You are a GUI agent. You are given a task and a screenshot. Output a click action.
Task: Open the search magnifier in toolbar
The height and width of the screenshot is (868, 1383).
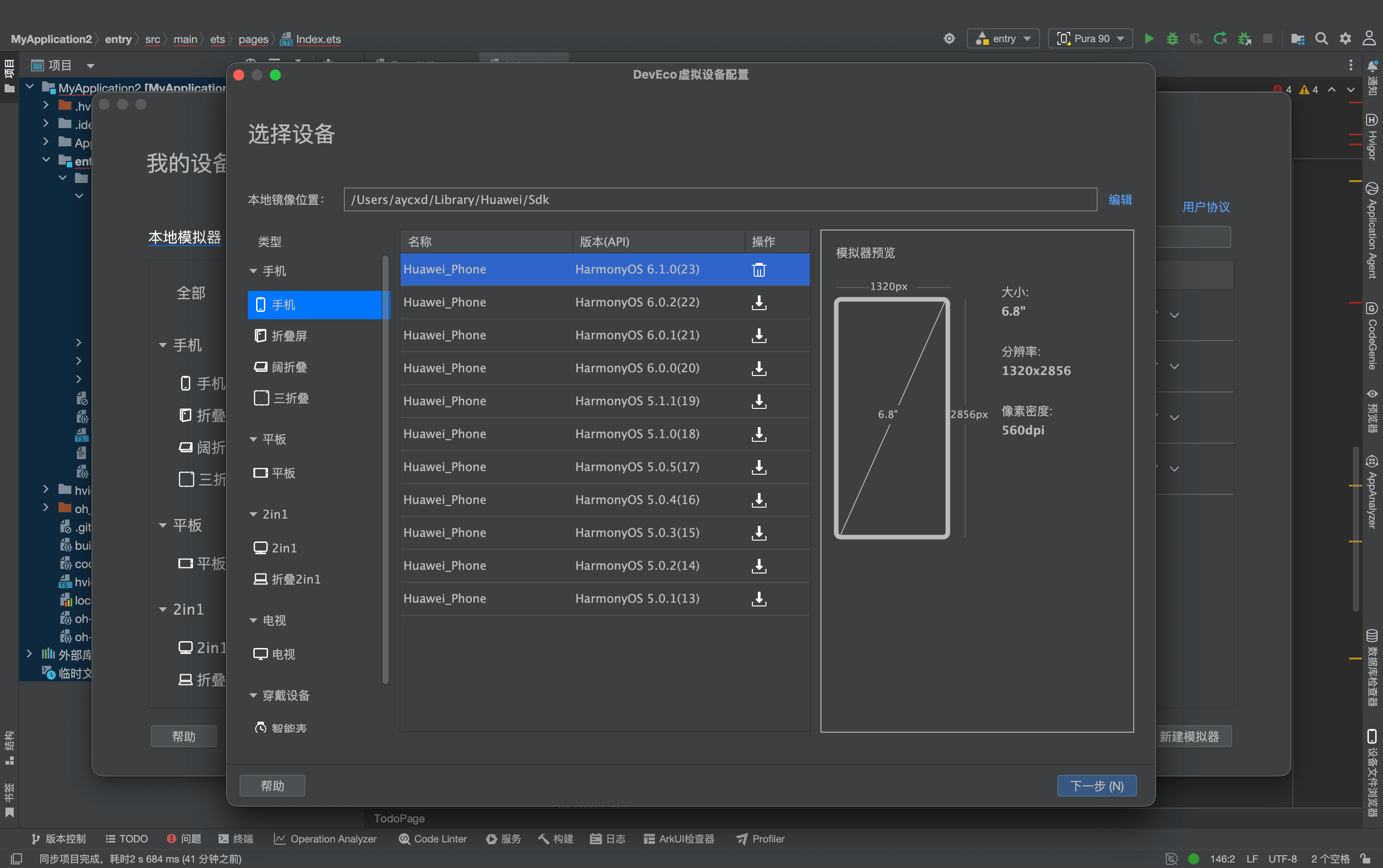(1322, 38)
